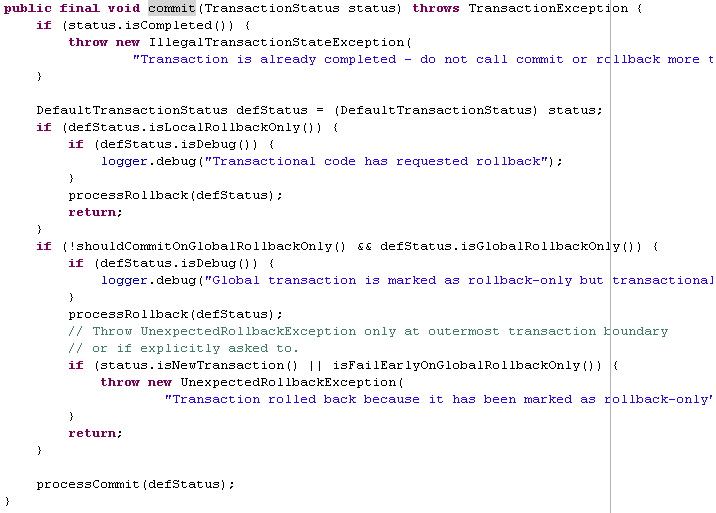
Task: Click the "Global transaction is marked" log string
Action: click(x=458, y=280)
